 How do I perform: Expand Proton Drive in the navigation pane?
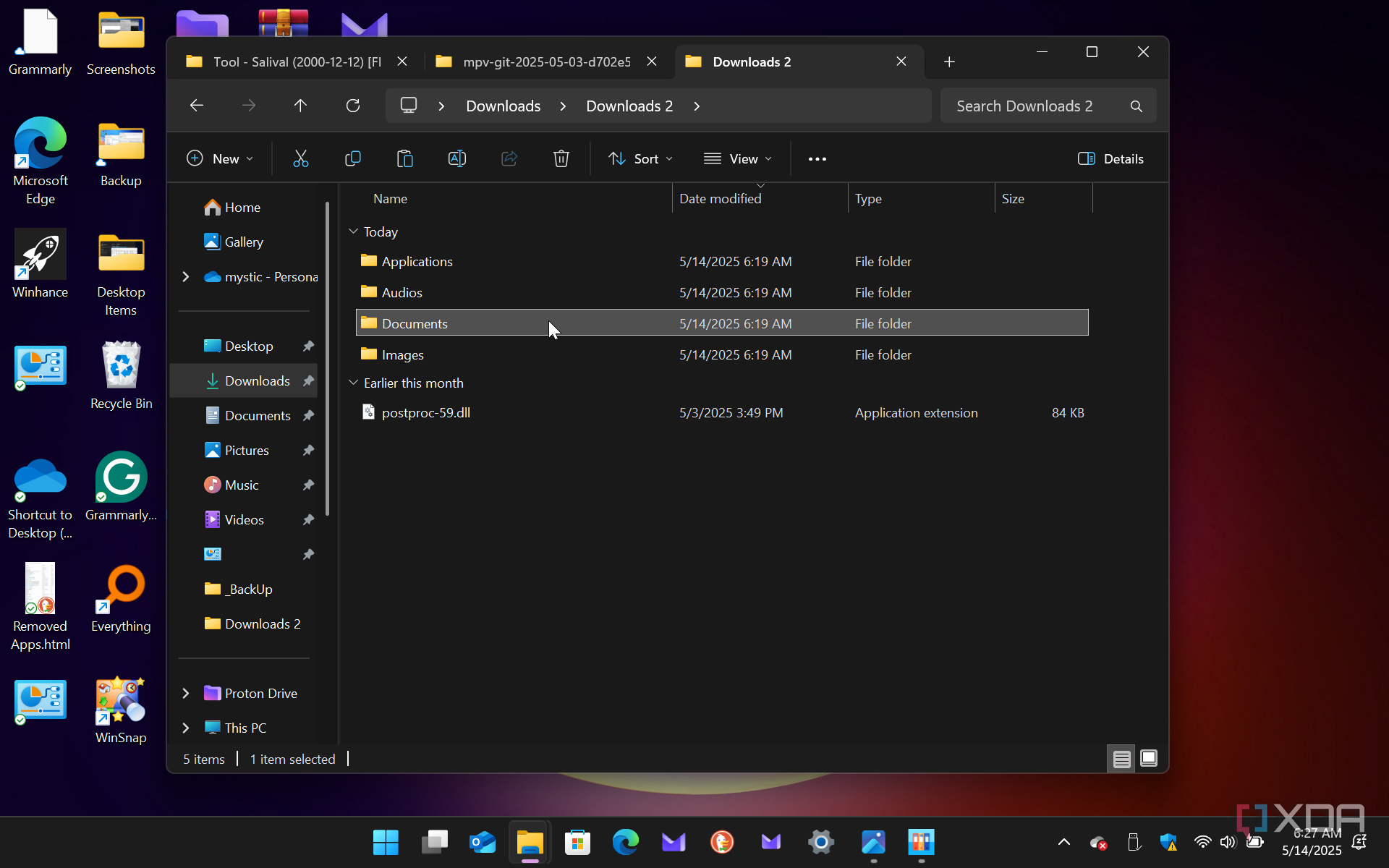[x=186, y=693]
